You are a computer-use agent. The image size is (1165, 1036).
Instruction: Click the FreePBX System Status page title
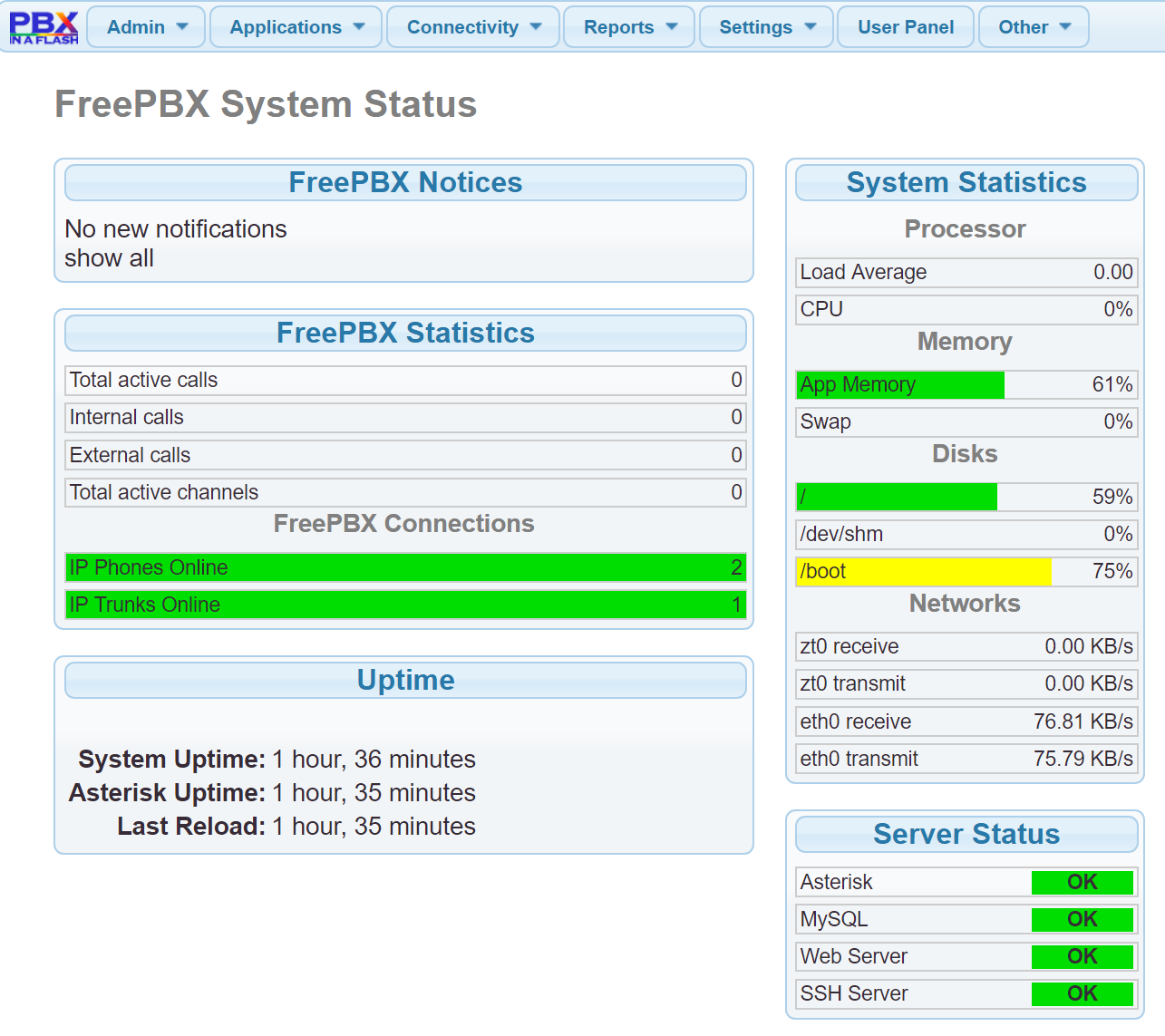266,104
